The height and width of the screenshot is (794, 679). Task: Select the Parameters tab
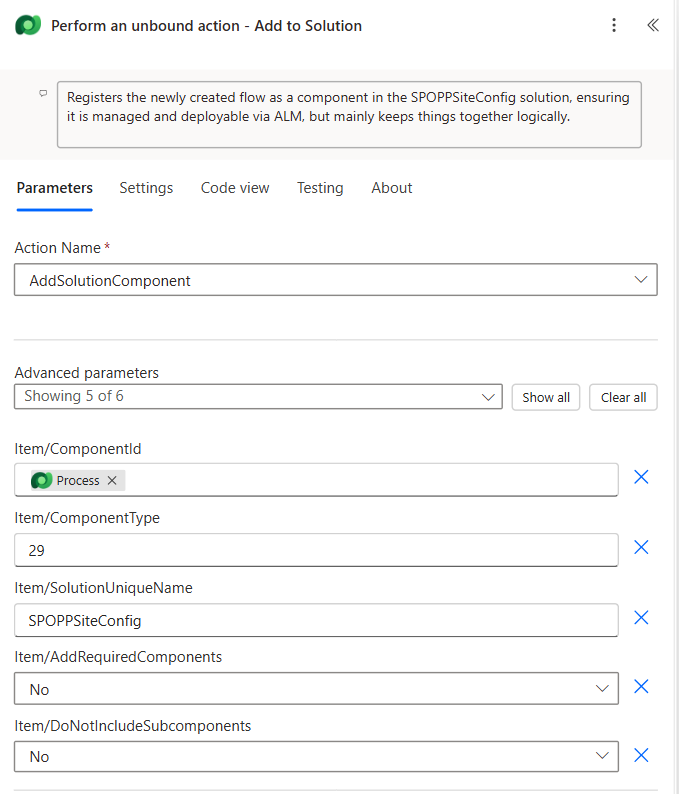(x=55, y=188)
